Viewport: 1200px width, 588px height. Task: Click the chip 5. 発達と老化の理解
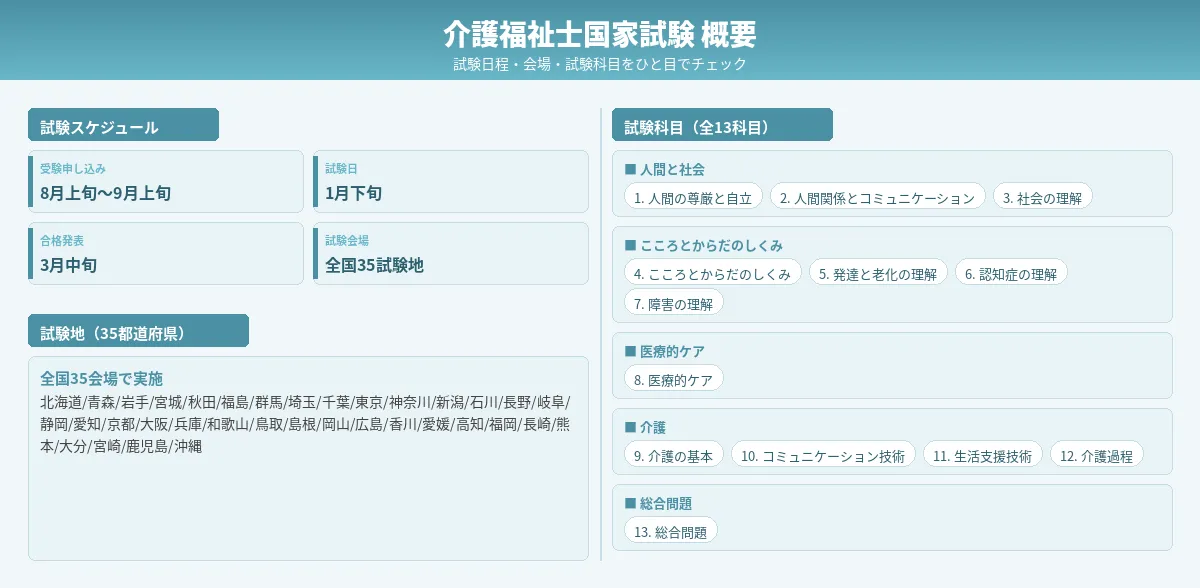point(878,273)
